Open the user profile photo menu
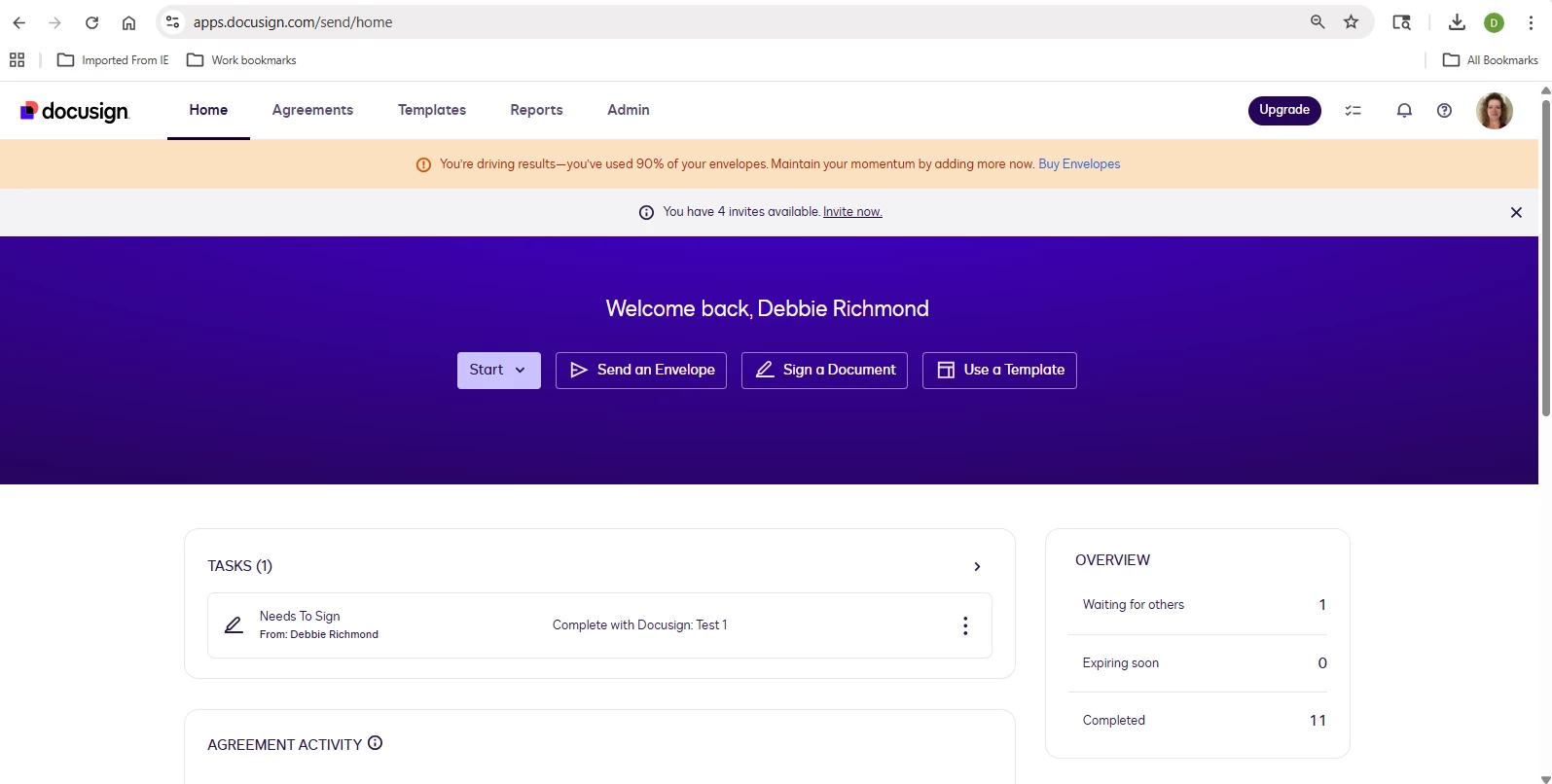The width and height of the screenshot is (1552, 784). pyautogui.click(x=1495, y=111)
